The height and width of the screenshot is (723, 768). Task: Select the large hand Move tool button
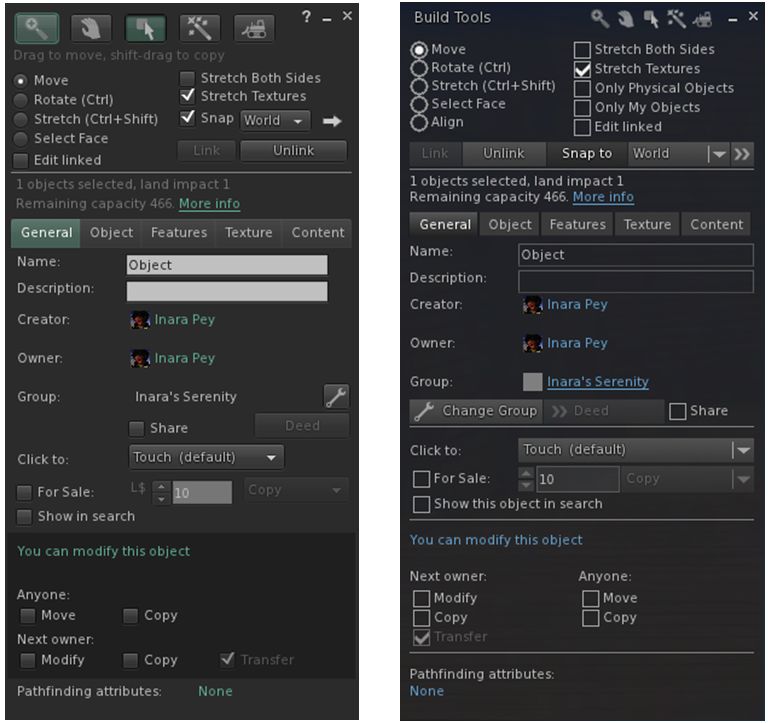click(91, 28)
